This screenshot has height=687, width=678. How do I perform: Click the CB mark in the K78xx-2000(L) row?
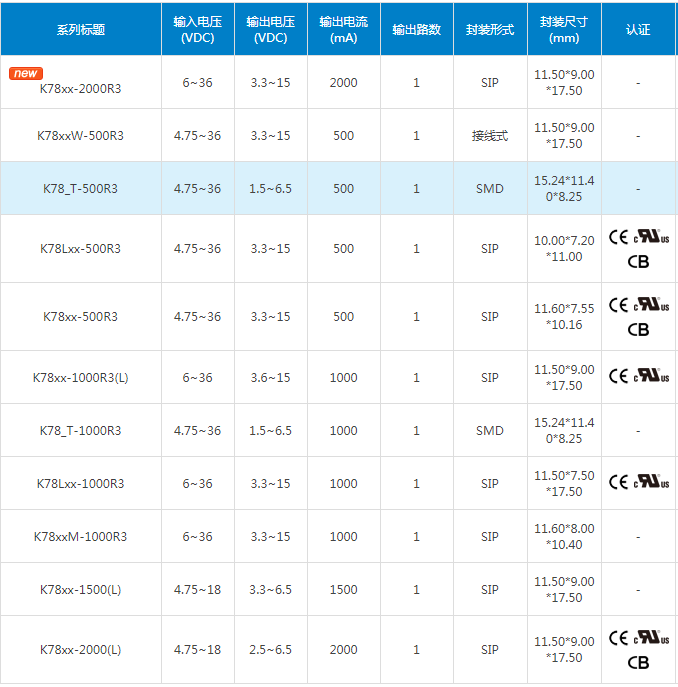point(637,662)
